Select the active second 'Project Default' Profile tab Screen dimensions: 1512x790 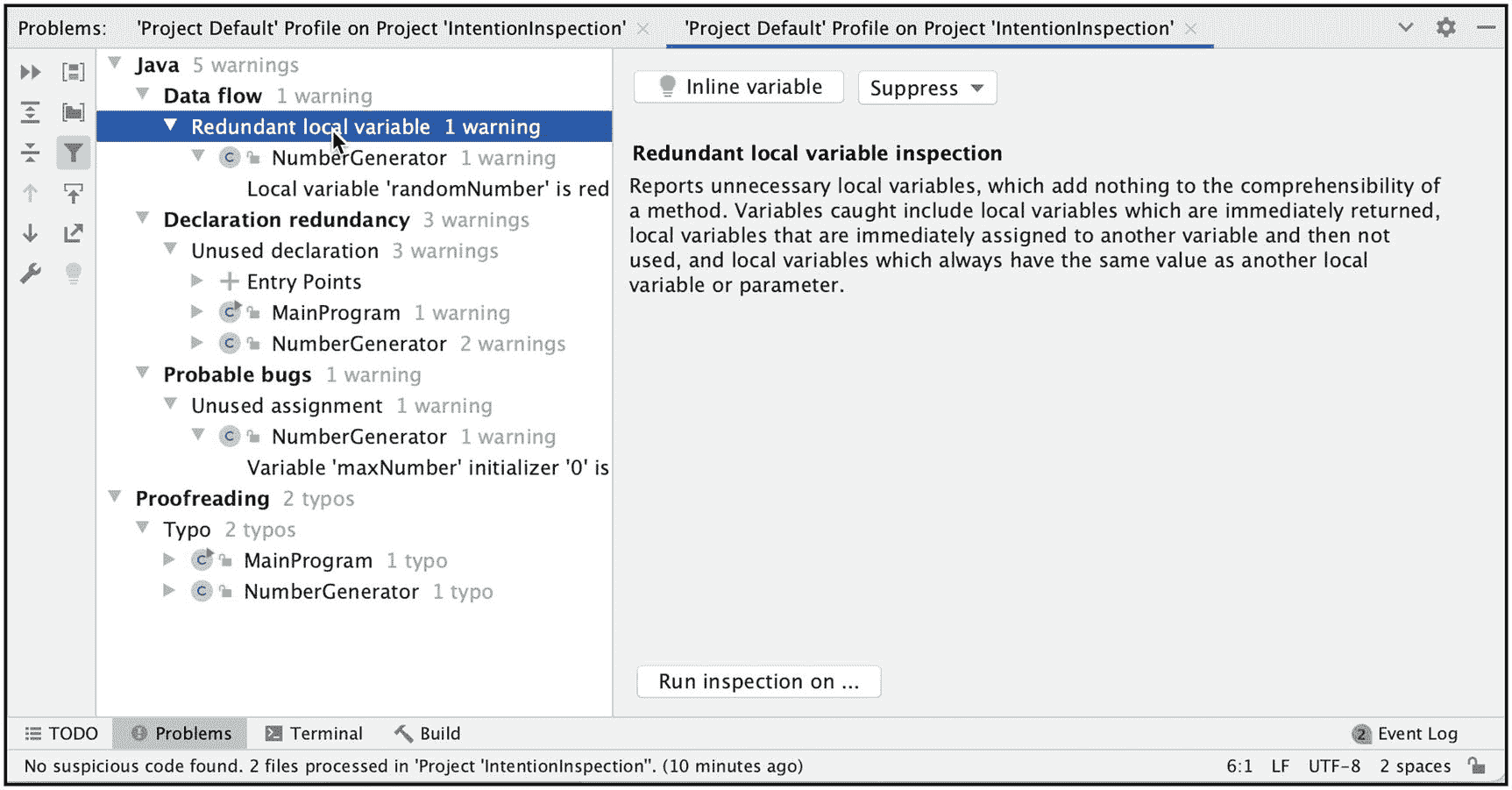click(929, 28)
